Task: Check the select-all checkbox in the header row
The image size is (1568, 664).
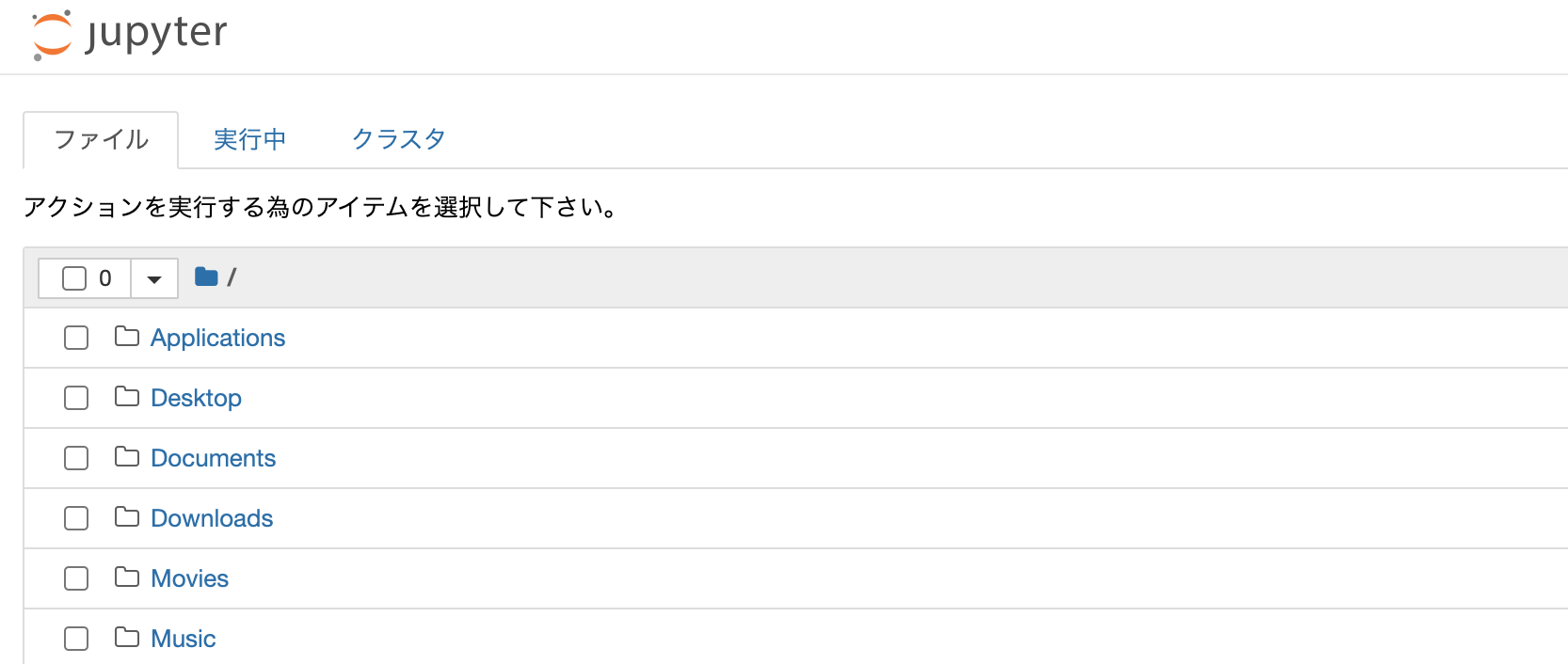Action: (x=73, y=277)
